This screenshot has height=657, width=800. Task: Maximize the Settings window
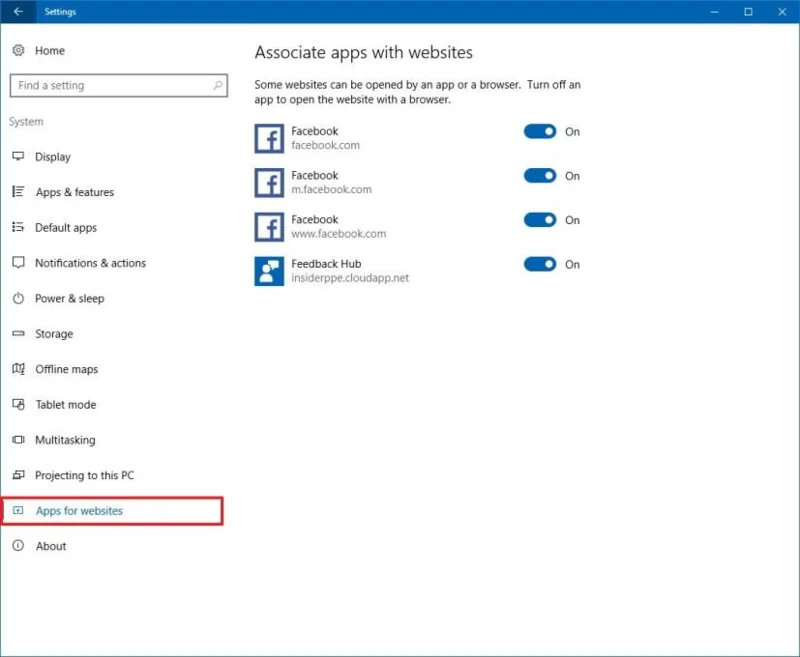(748, 11)
